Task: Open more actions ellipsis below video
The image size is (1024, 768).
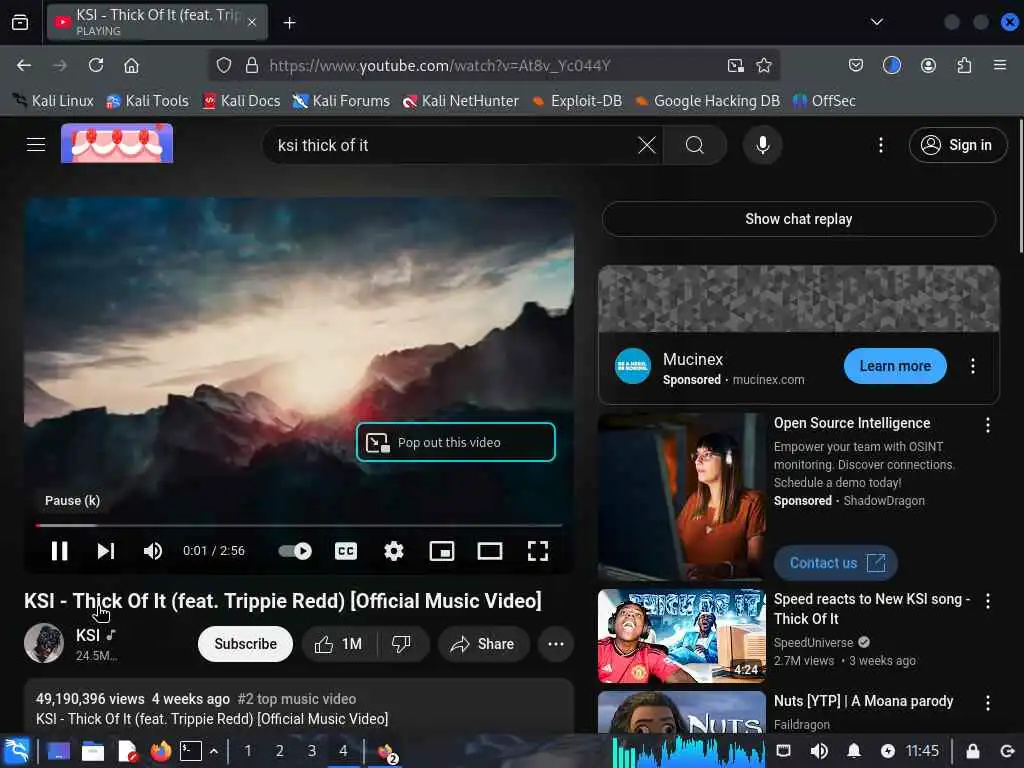Action: (556, 644)
